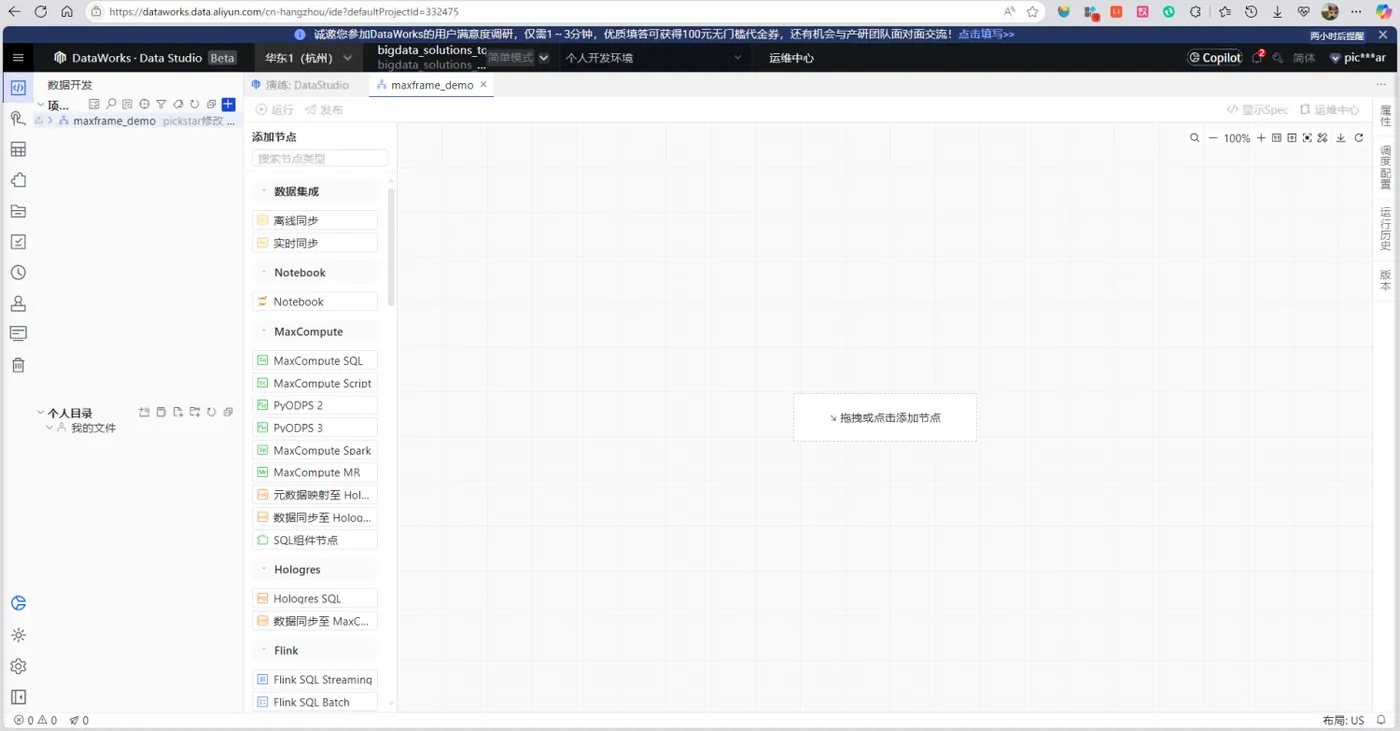Click the blue plus new-item button
Viewport: 1400px width, 731px height.
[x=228, y=104]
